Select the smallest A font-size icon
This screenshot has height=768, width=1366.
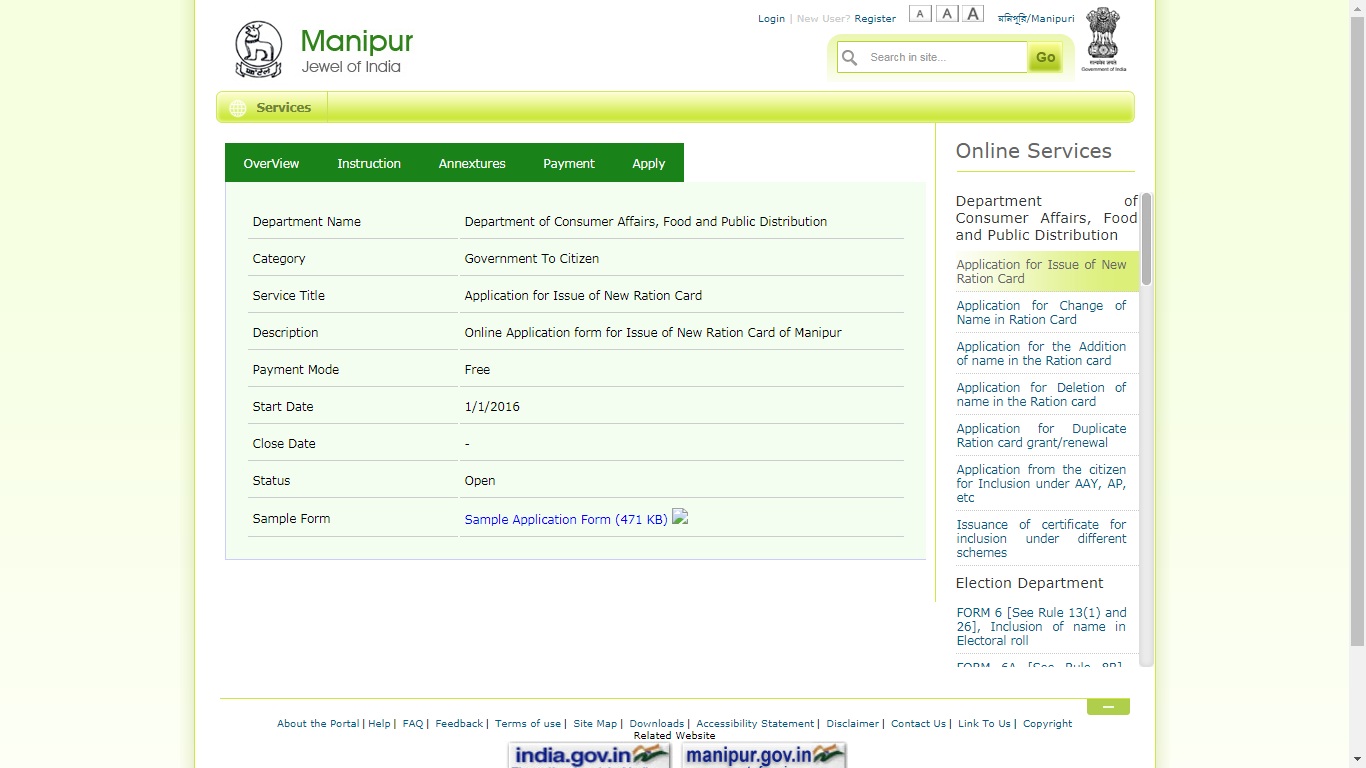920,13
